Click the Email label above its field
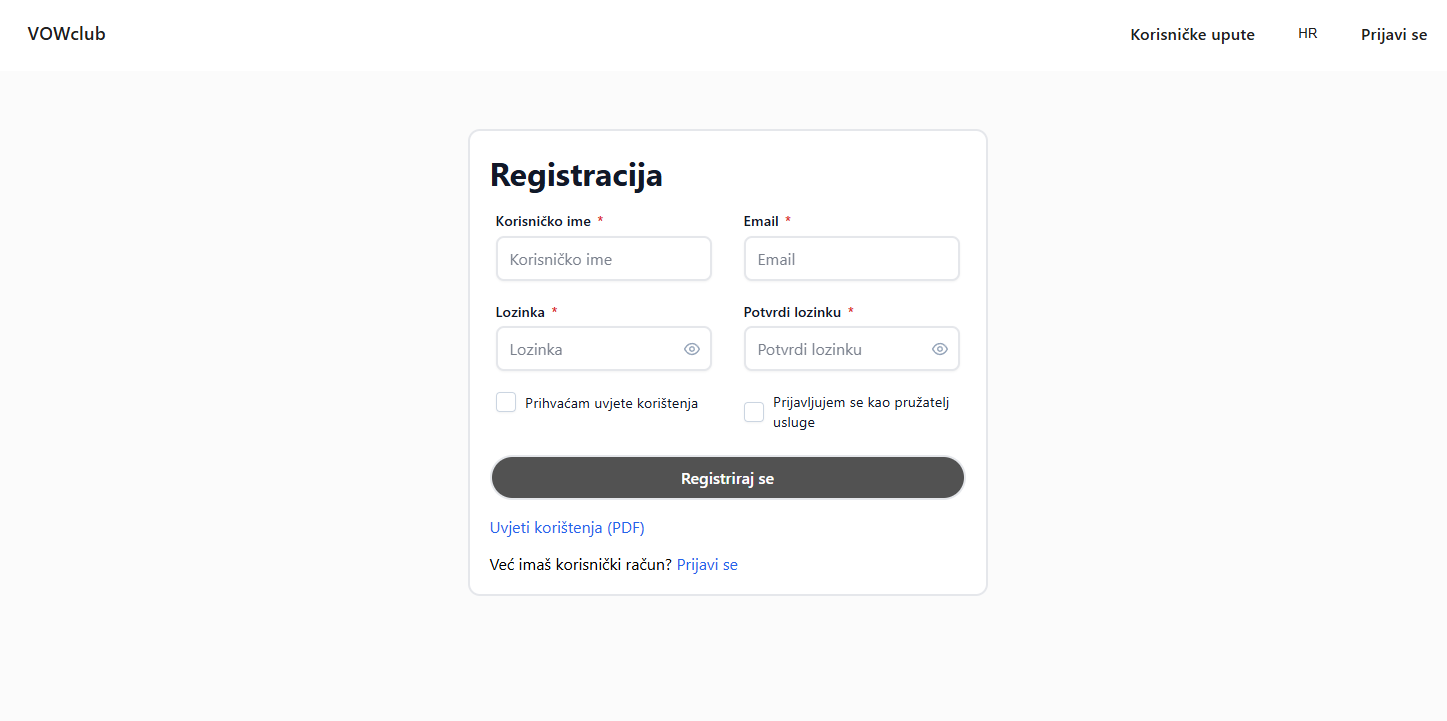 [x=761, y=221]
